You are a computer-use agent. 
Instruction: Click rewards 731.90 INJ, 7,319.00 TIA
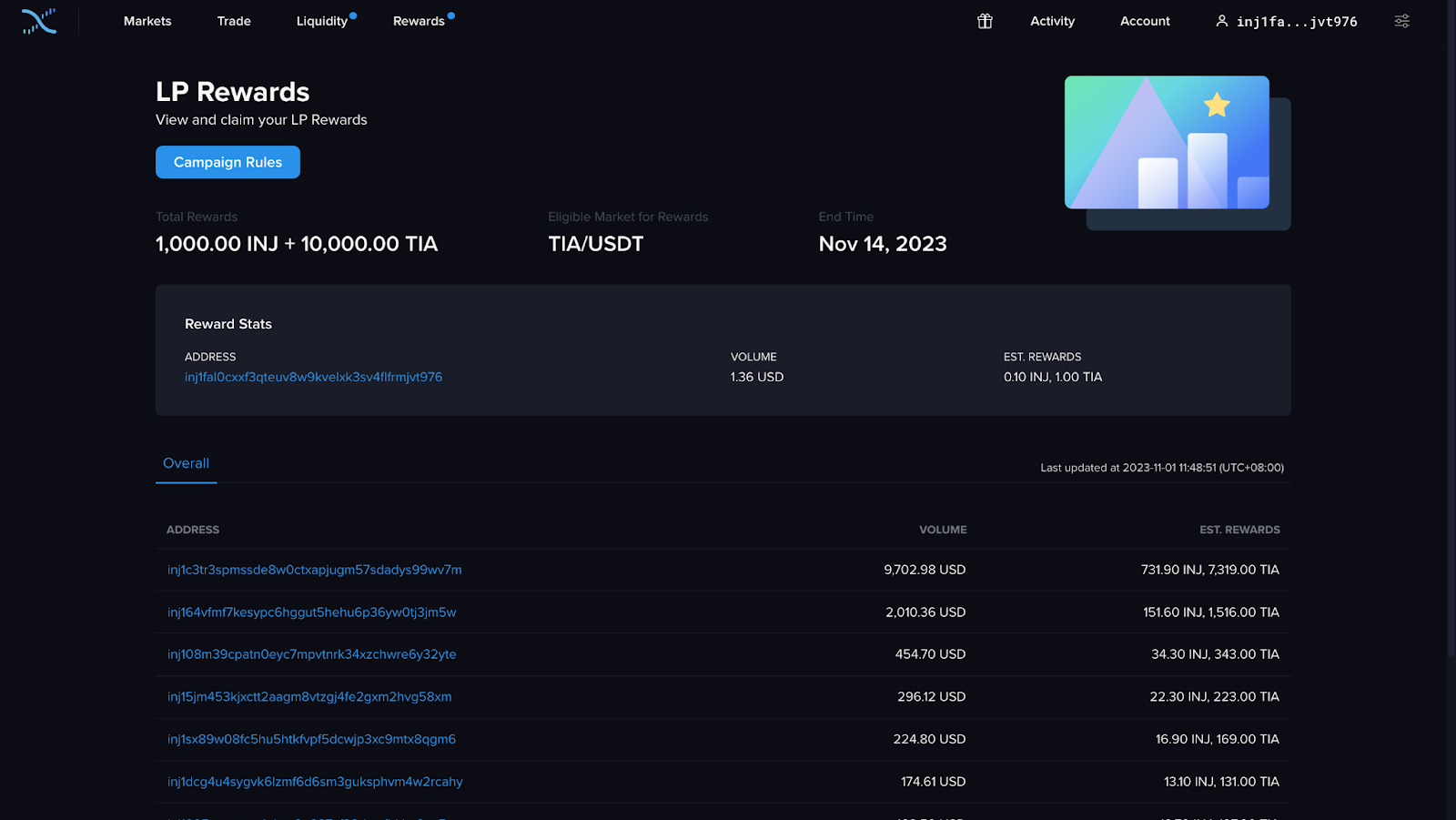tap(1210, 570)
